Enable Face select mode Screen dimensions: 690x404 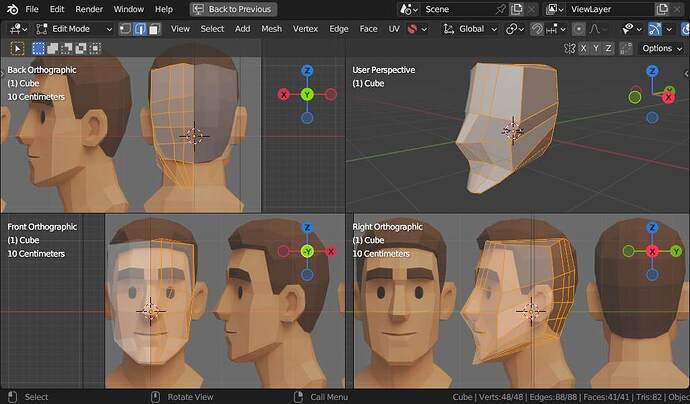[154, 29]
